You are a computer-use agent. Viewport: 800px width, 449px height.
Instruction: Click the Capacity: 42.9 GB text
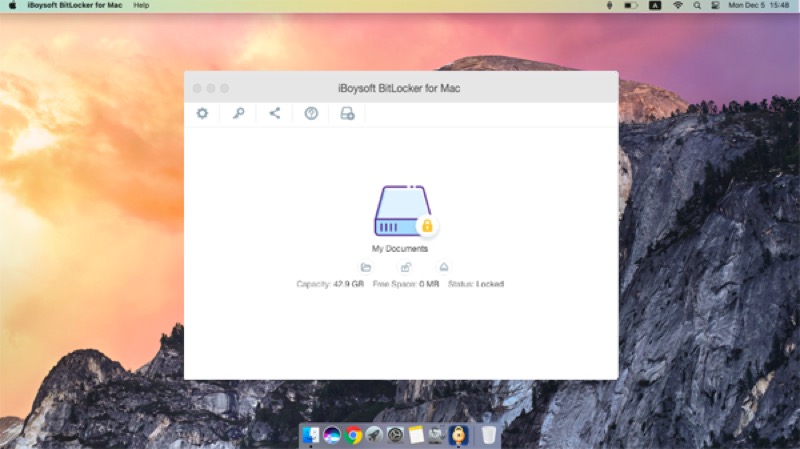[x=330, y=284]
